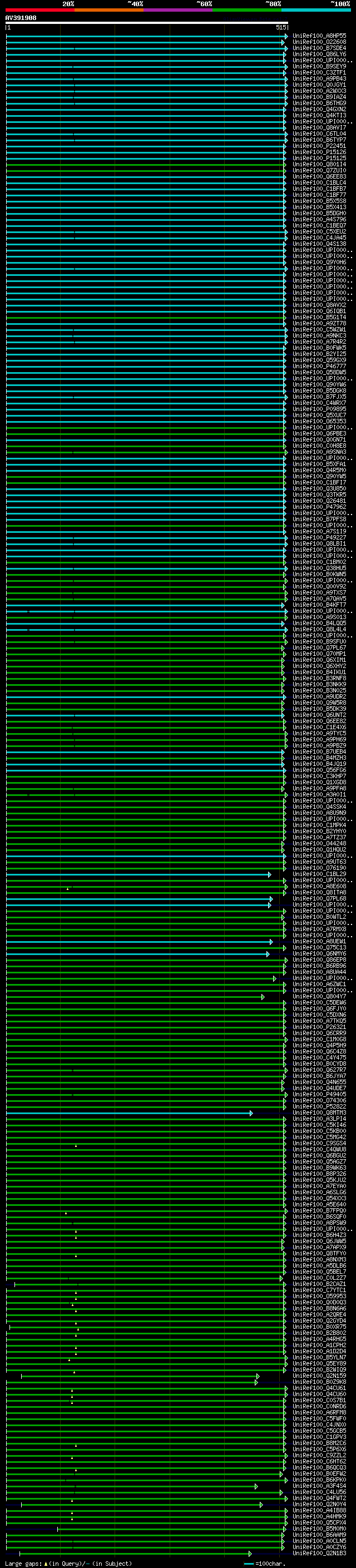Click the UniRef100_C9ZZL2 hit label

tap(319, 1456)
